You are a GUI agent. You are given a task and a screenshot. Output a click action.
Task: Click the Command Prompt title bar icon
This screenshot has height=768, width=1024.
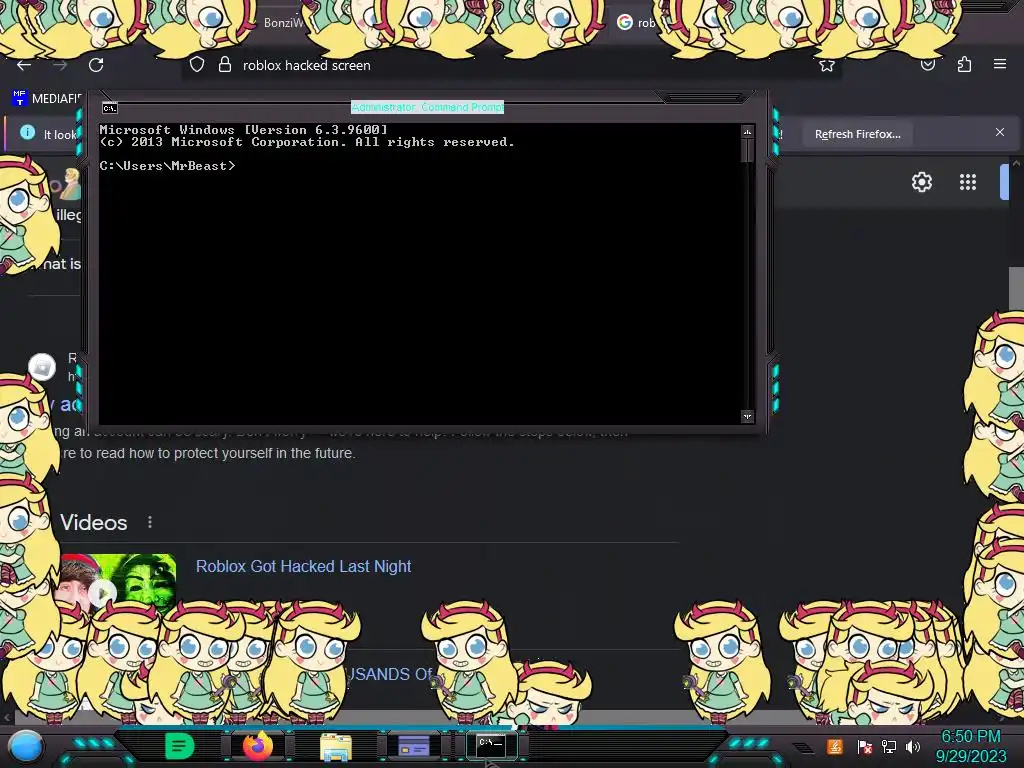coord(110,108)
